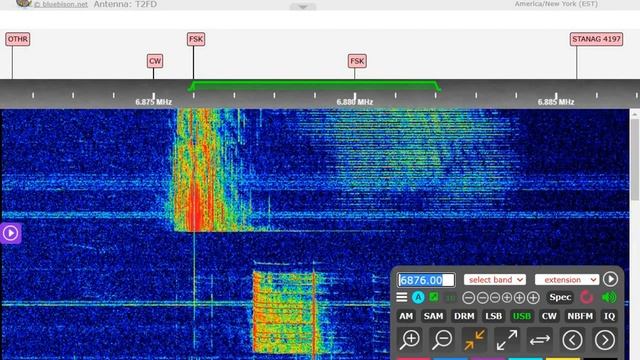Screen dimensions: 640x360
Task: Click the largest frequency step-up plus icon
Action: (x=533, y=298)
